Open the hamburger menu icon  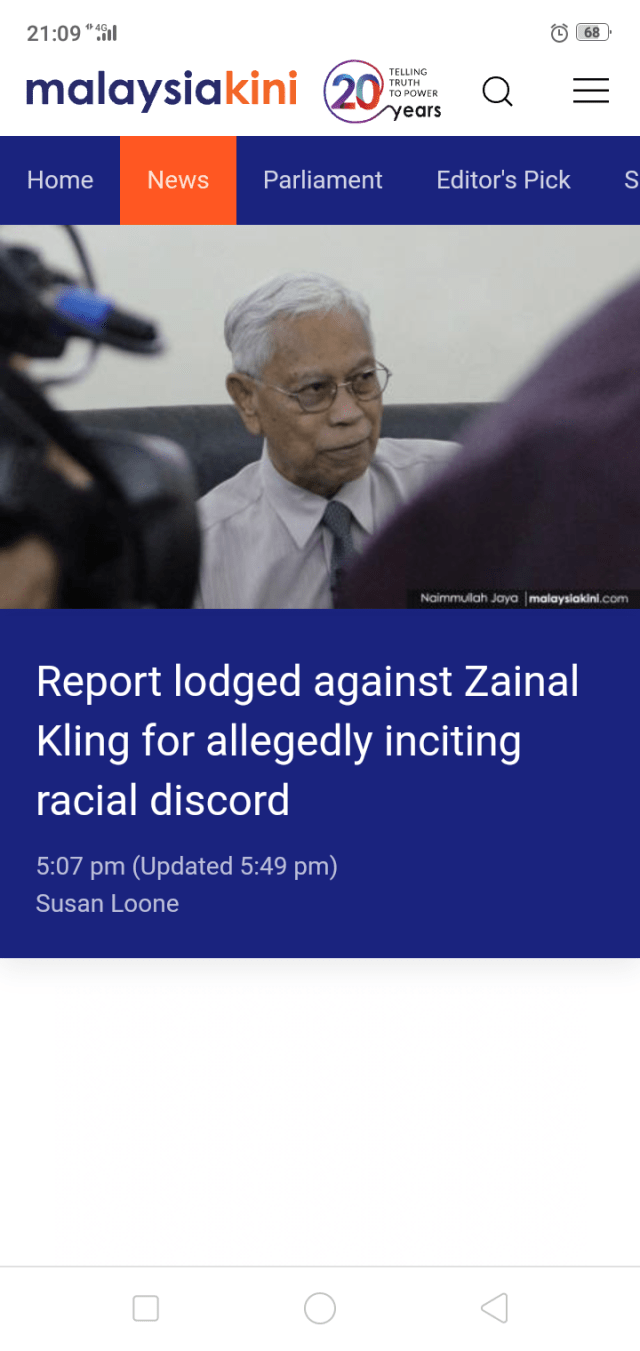click(591, 91)
